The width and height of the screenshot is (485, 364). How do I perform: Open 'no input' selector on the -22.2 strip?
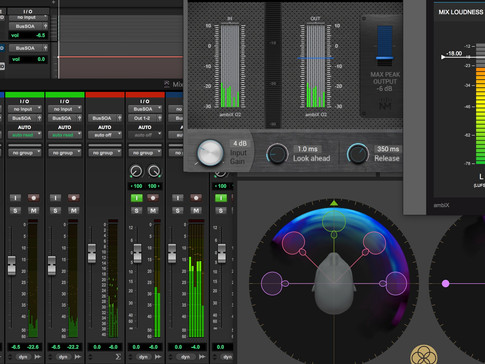[65, 109]
